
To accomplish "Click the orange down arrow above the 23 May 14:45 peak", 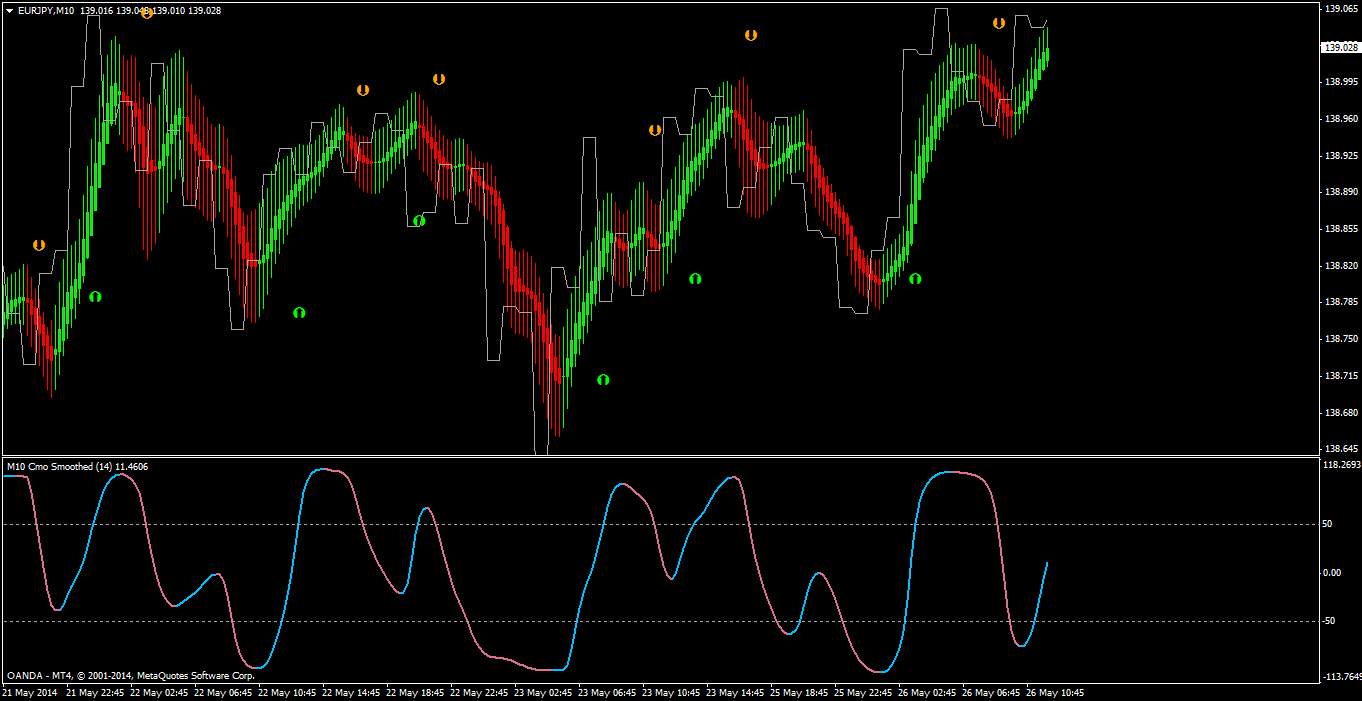I will (751, 35).
